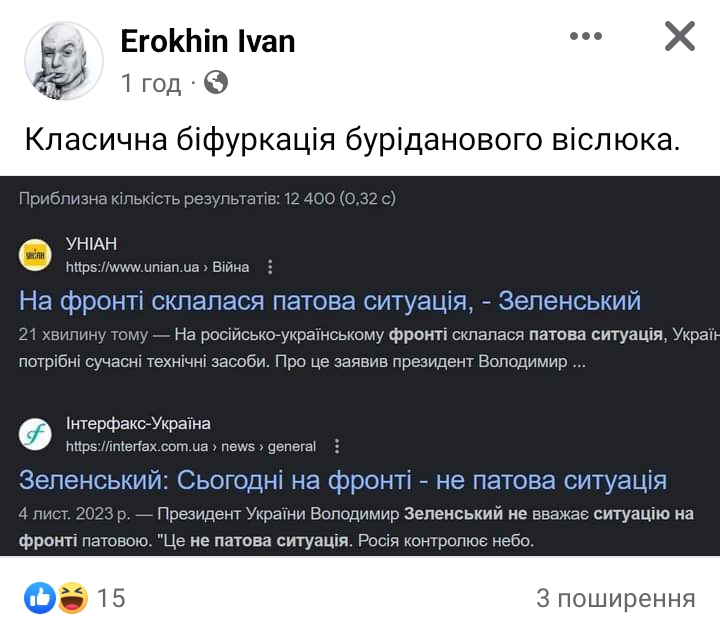Click the interfax.com.ua URL breadcrumb

click(x=190, y=446)
